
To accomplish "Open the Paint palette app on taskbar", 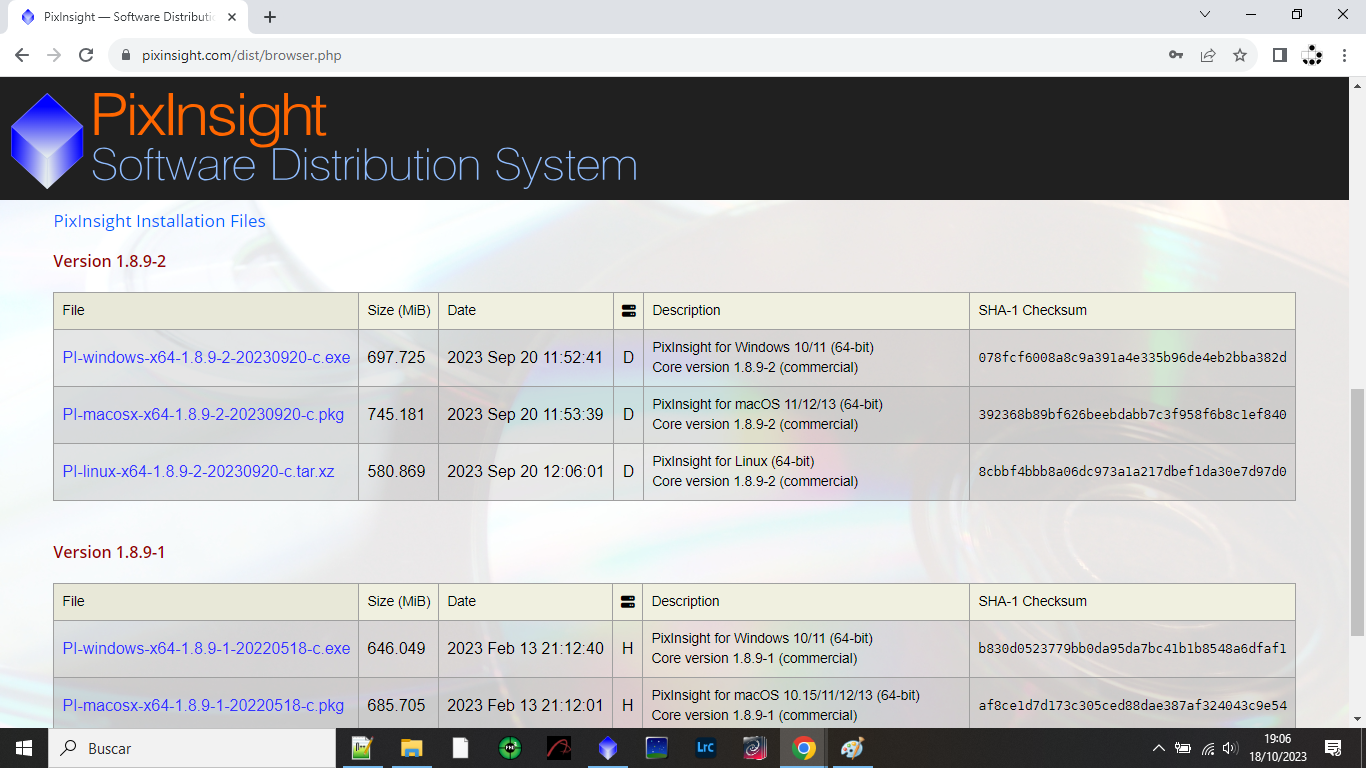I will tap(852, 748).
